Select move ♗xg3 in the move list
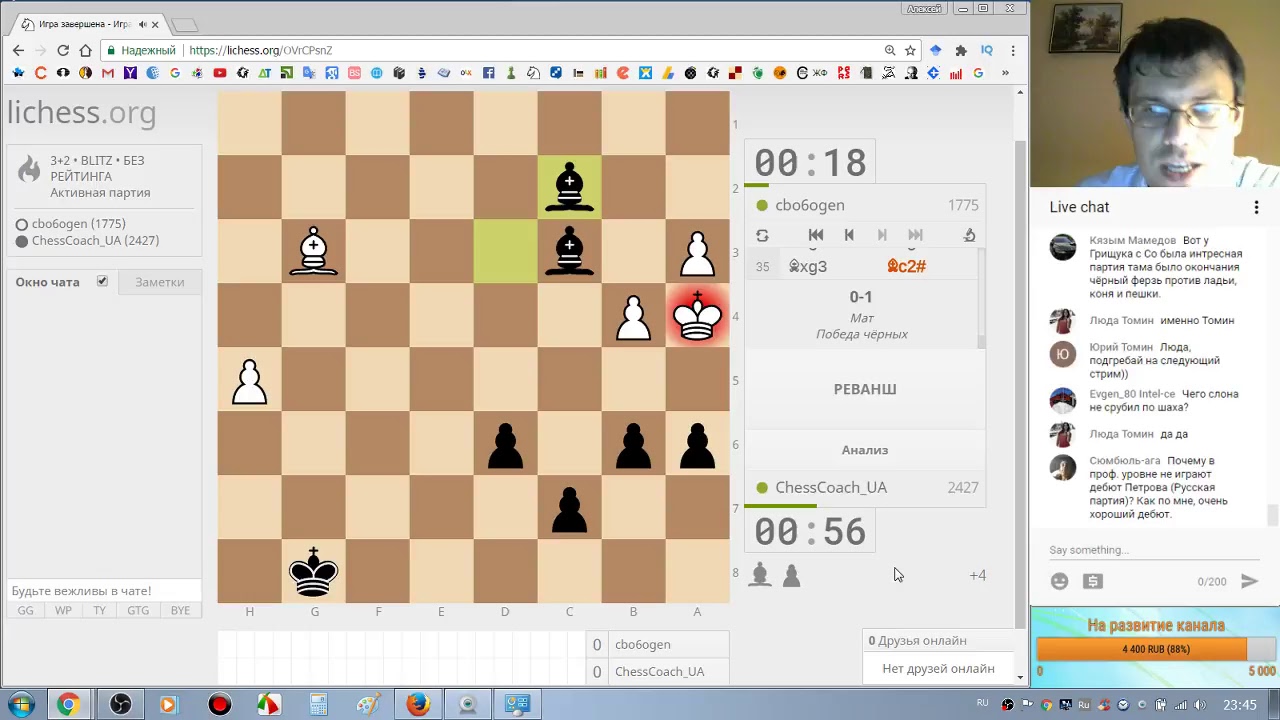 click(x=808, y=266)
